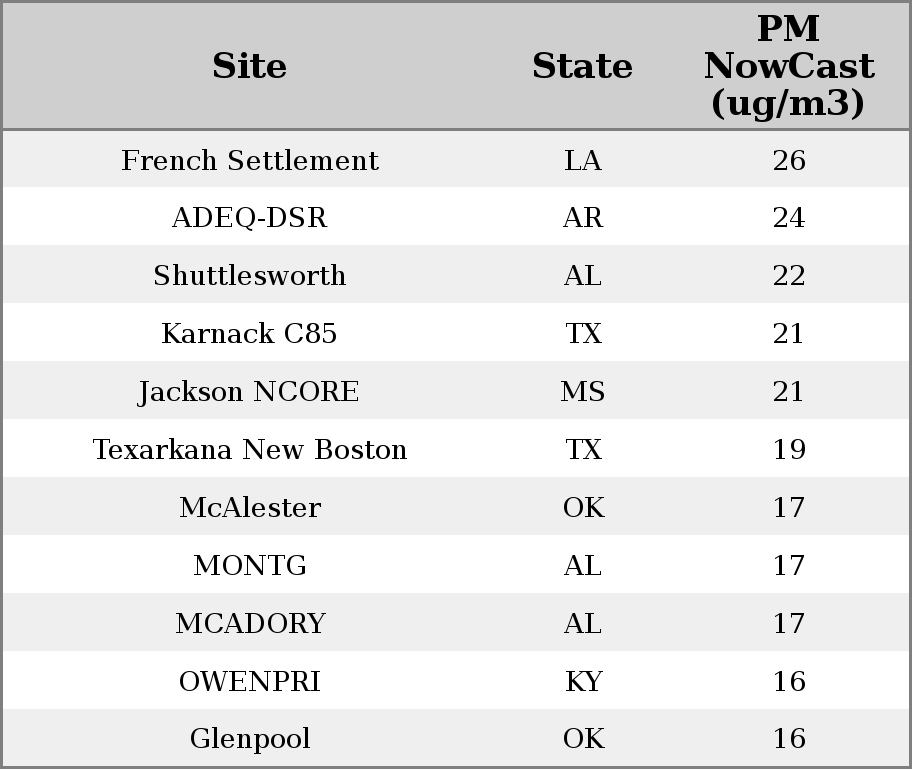Select the French Settlement site cell
912x769 pixels.
pos(250,160)
